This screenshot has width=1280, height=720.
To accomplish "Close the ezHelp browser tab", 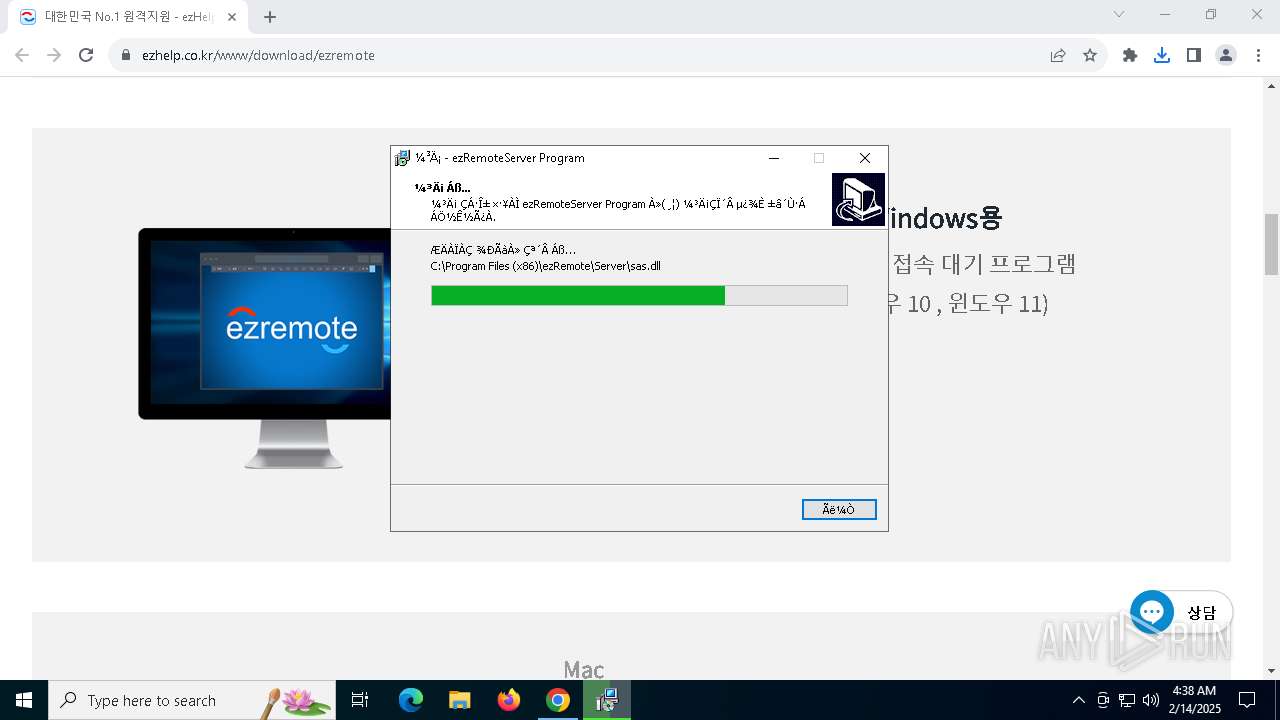I will click(232, 16).
